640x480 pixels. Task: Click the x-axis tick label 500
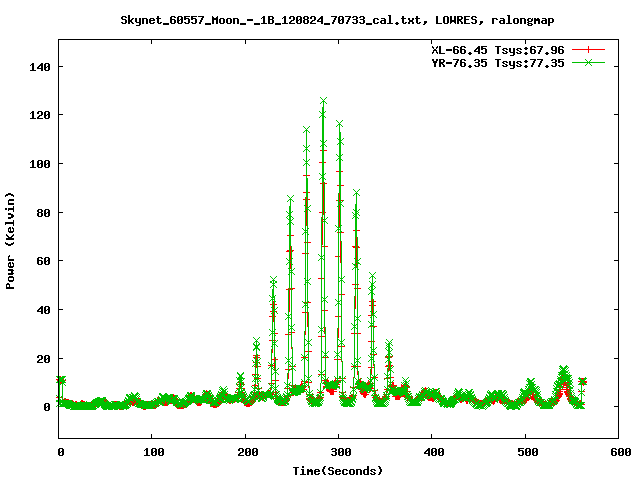pos(528,452)
